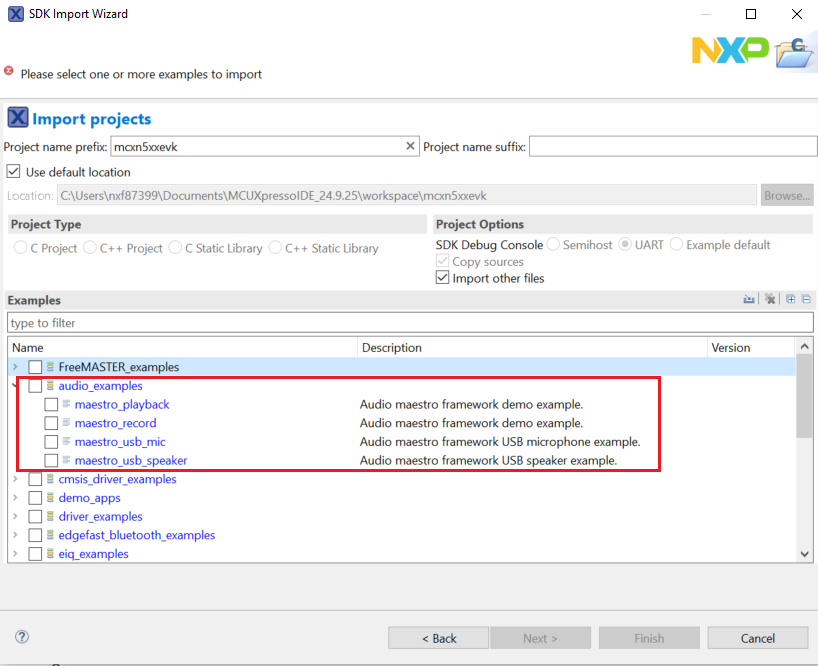
Task: Select the Semihost radio button
Action: [x=552, y=244]
